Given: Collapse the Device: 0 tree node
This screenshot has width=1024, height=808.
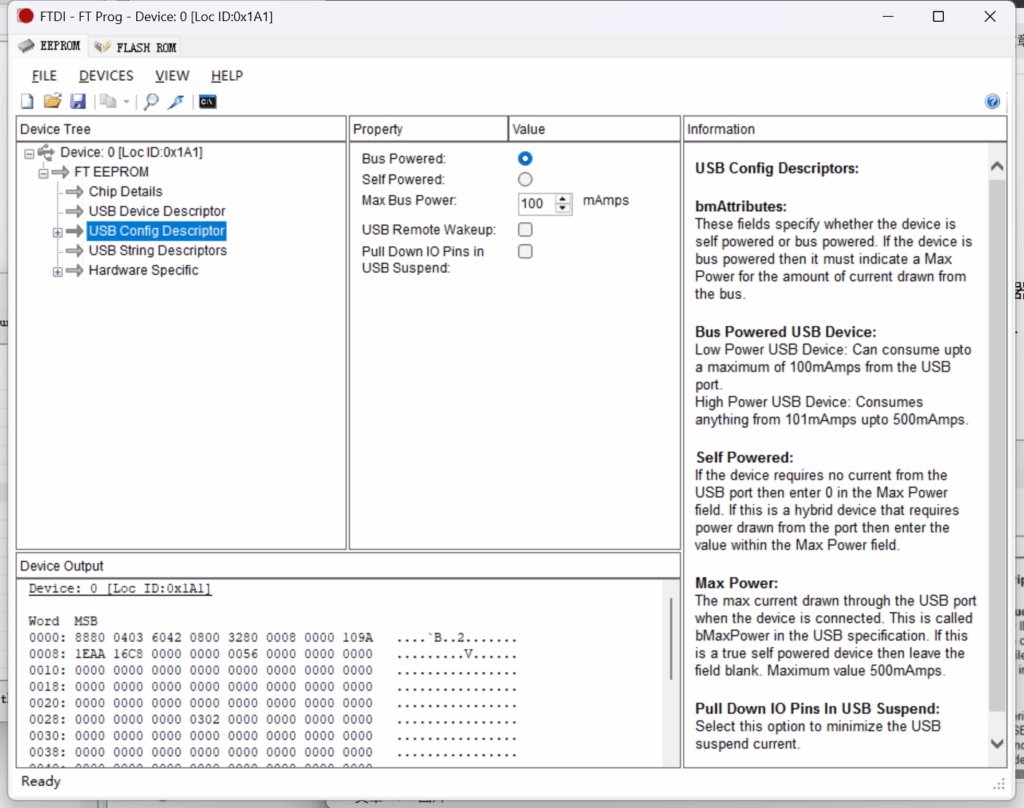Looking at the screenshot, I should pyautogui.click(x=29, y=154).
